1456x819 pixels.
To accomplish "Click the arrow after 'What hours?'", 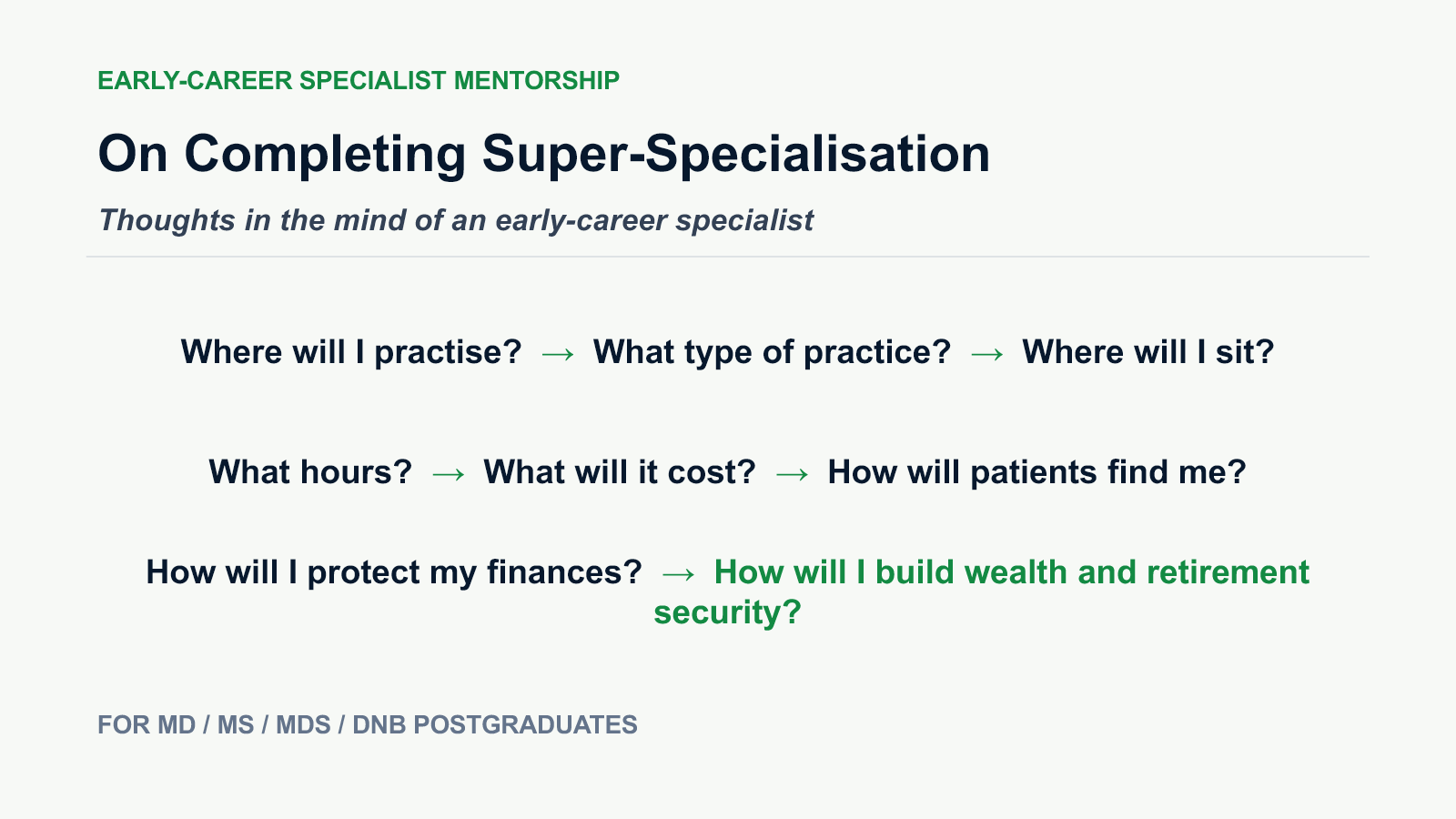I will (x=448, y=474).
